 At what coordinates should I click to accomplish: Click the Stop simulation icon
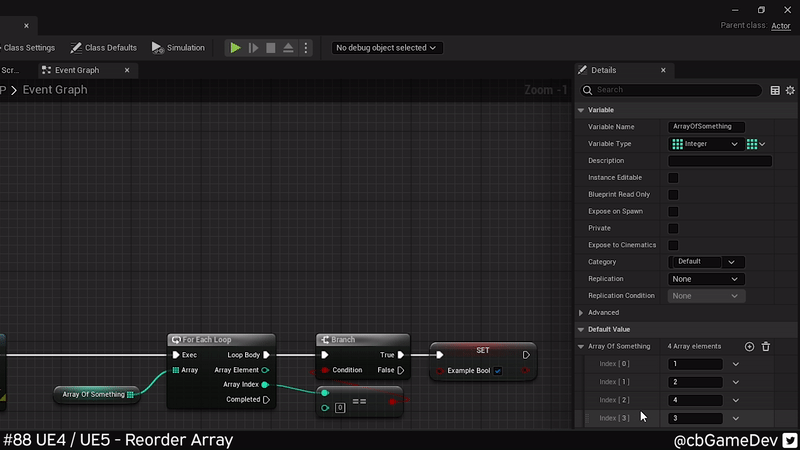click(271, 48)
